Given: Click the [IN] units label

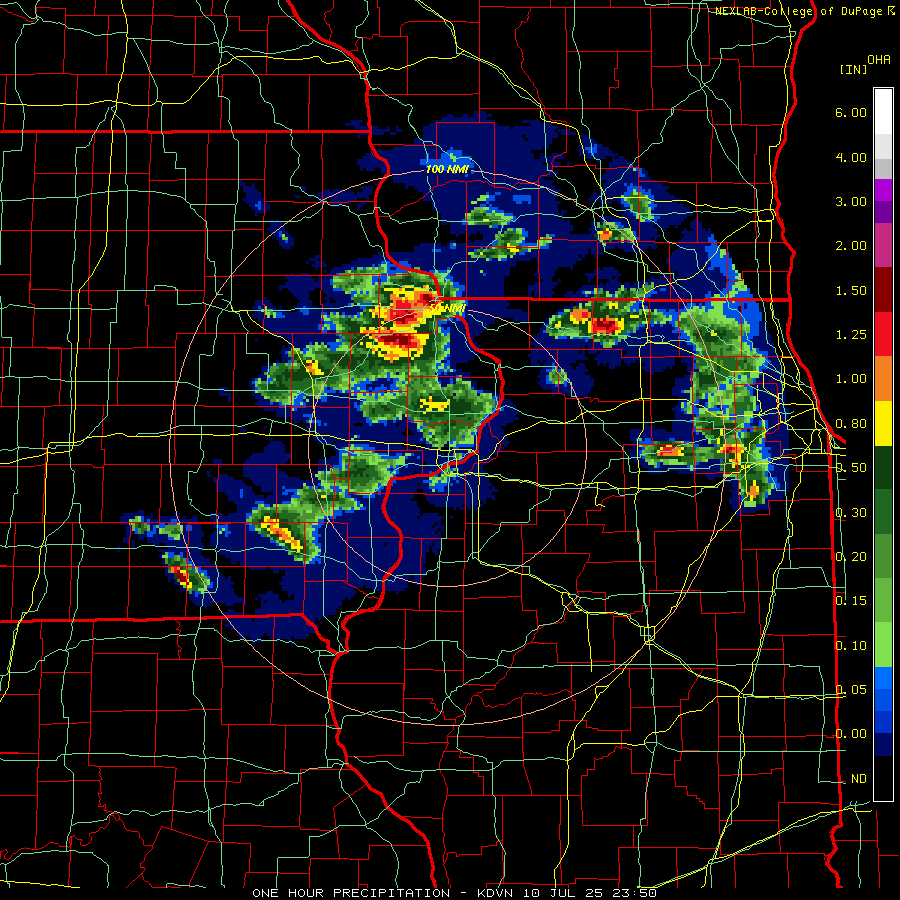Looking at the screenshot, I should click(x=854, y=69).
